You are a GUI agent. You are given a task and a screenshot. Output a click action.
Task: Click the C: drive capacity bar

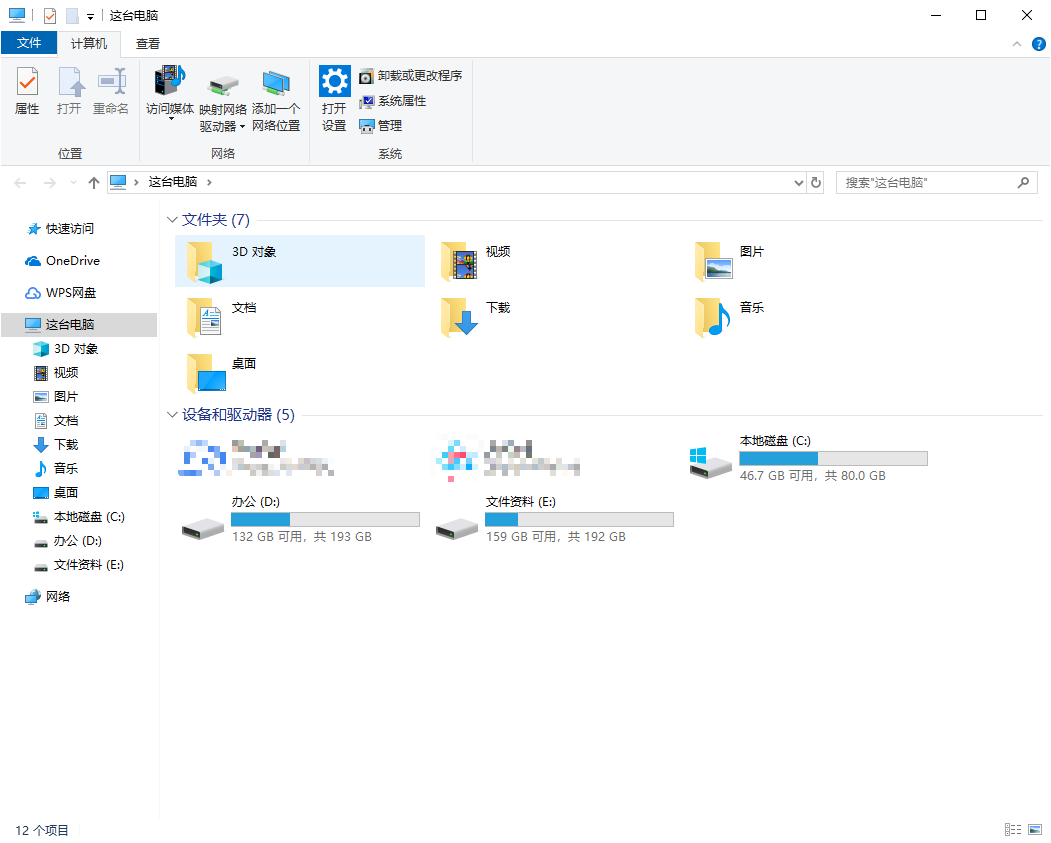point(833,458)
